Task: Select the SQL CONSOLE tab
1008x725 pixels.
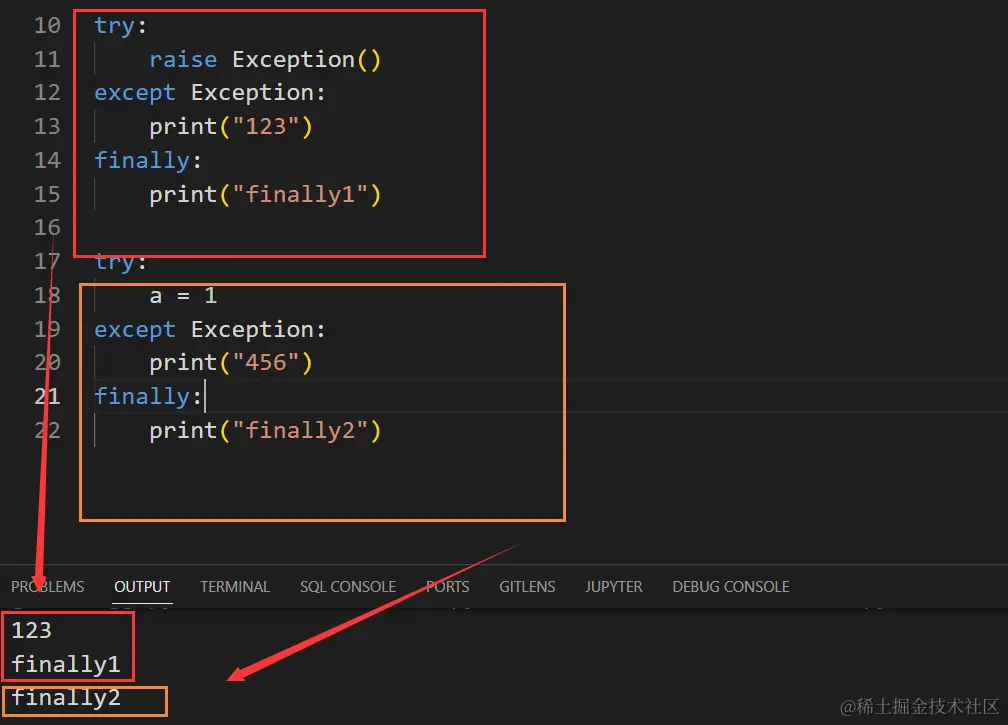Action: tap(348, 586)
